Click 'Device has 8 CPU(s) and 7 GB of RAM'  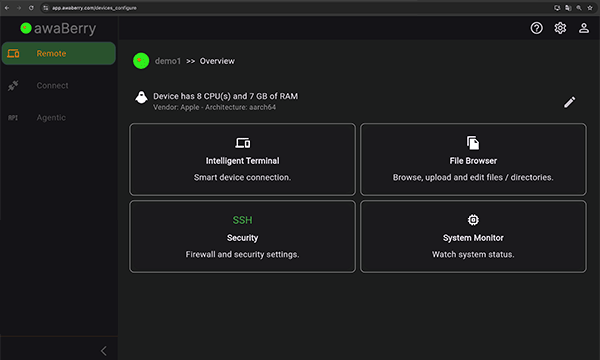tap(225, 96)
